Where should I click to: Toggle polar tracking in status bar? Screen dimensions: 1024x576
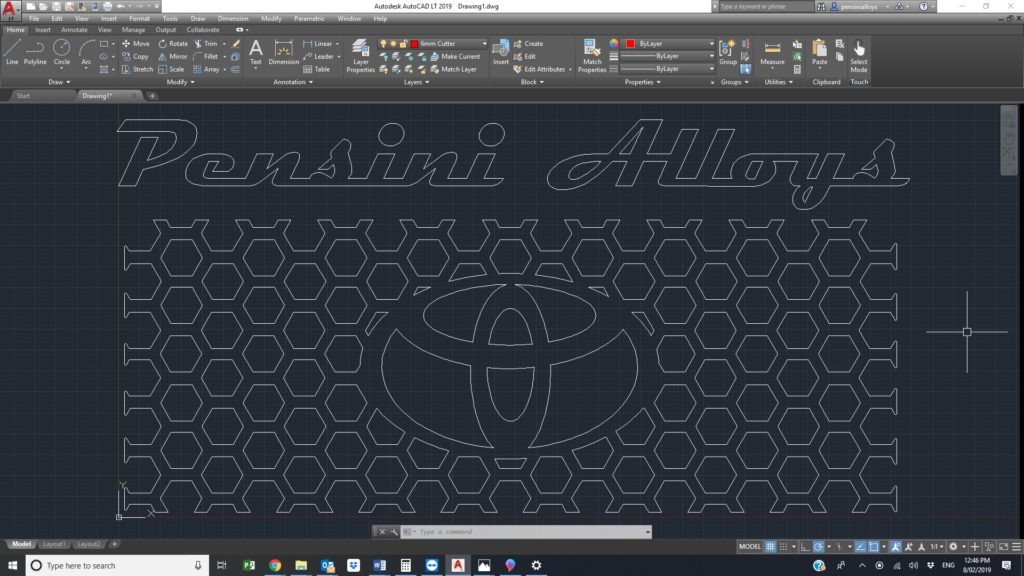pyautogui.click(x=818, y=547)
